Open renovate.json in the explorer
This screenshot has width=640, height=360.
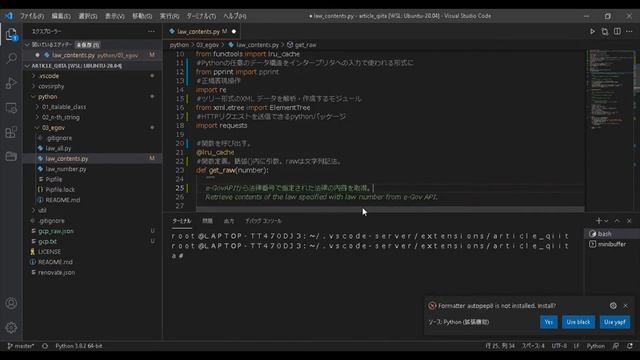pos(56,272)
